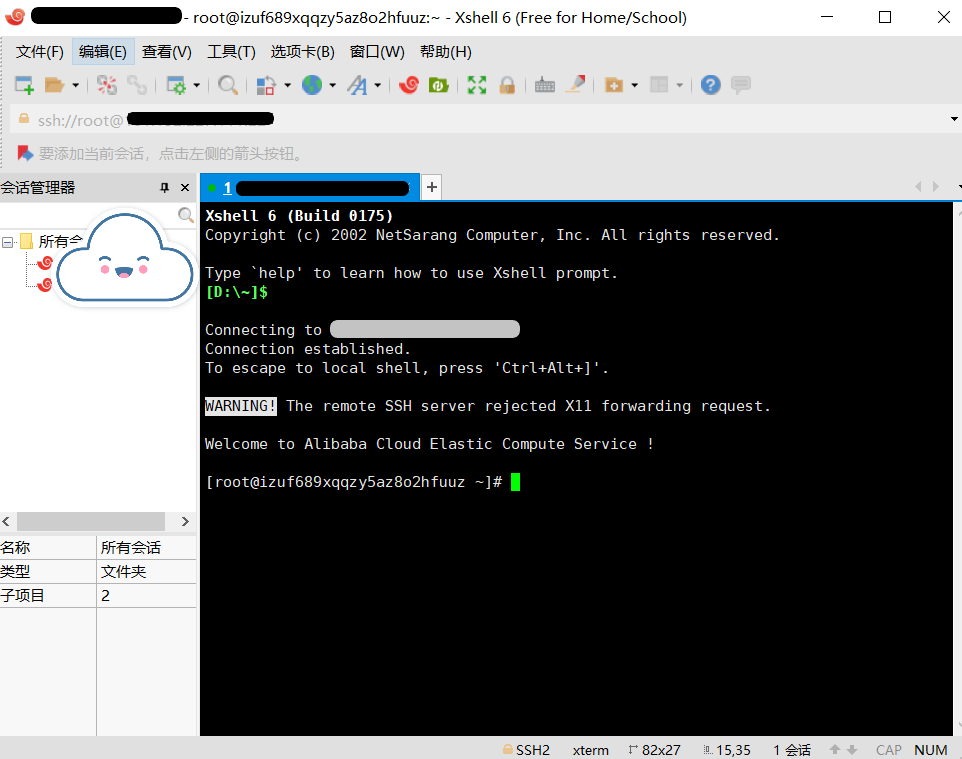This screenshot has width=962, height=759.
Task: Click the 子项目 value 2 cell
Action: 106,595
